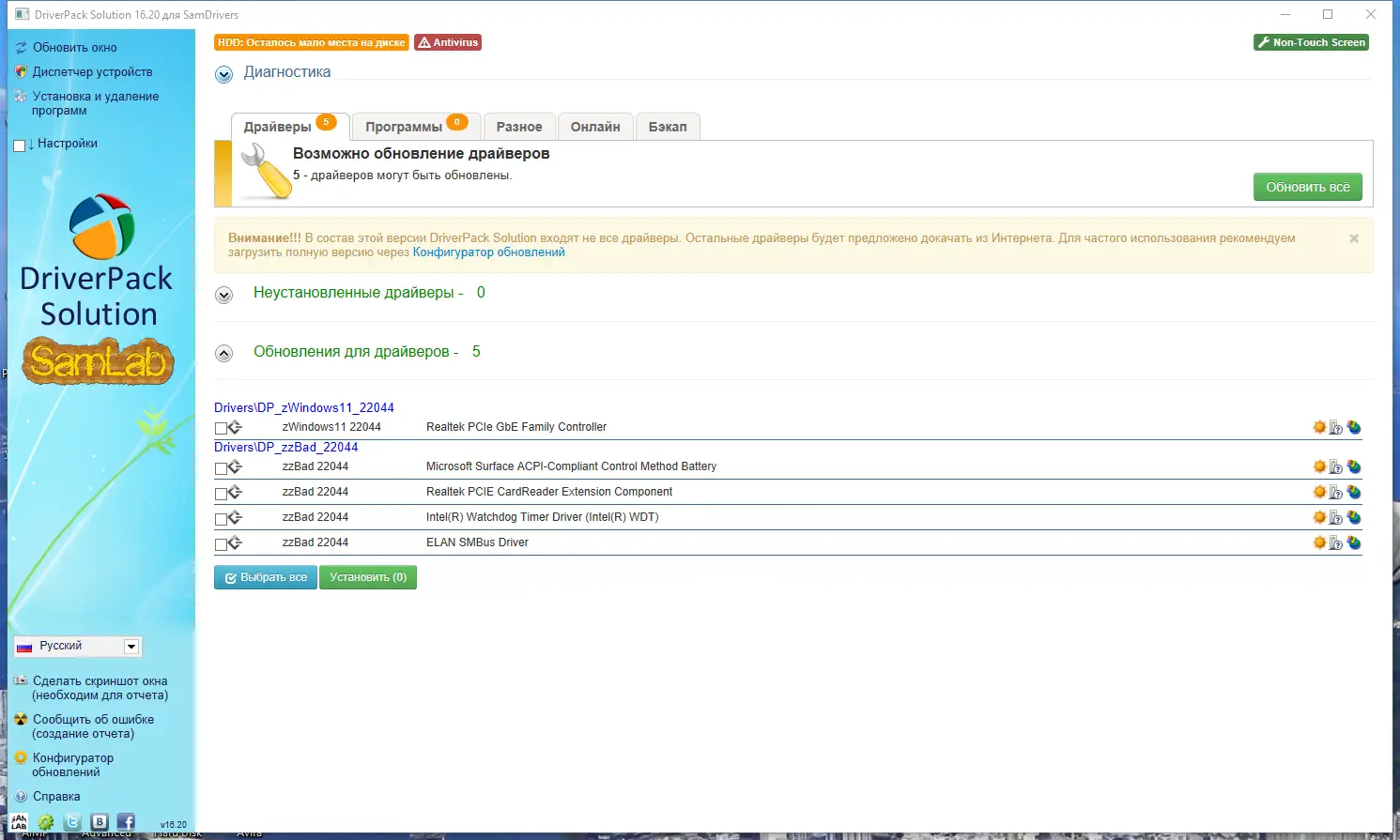
Task: Open the Drivers\DP_zzBad_22044 link
Action: coord(286,447)
